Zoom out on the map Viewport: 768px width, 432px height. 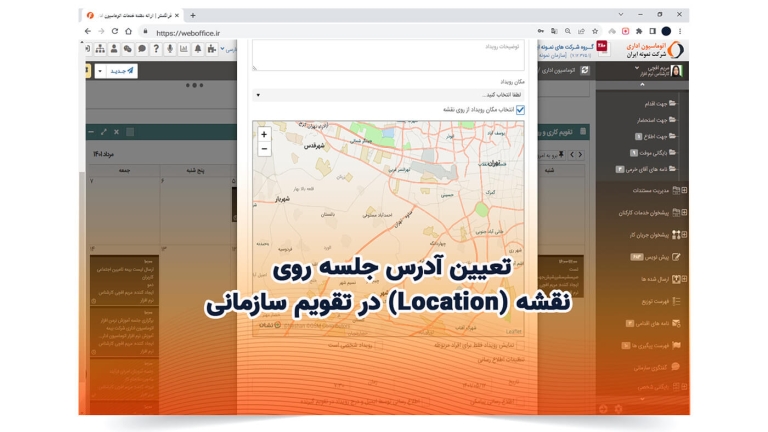click(x=264, y=148)
